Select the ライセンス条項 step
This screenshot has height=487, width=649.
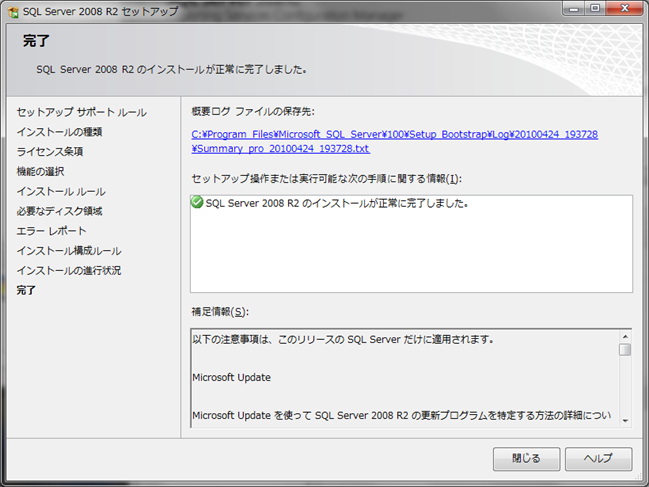pos(50,151)
